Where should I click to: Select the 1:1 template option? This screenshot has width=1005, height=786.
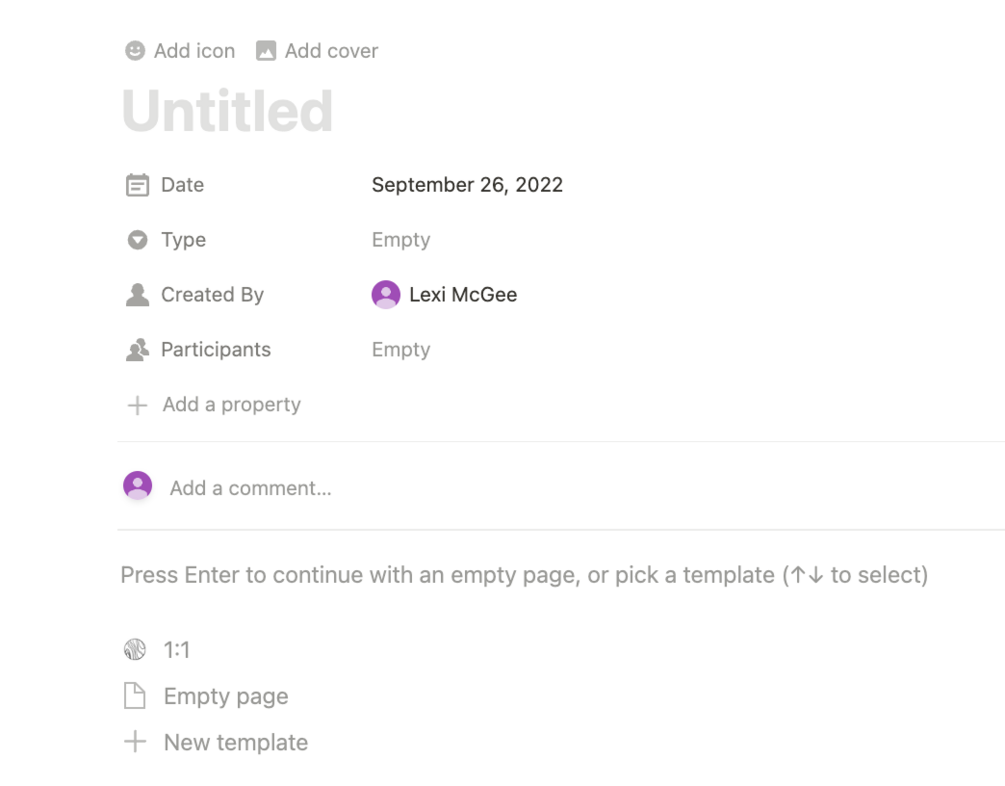[x=177, y=650]
